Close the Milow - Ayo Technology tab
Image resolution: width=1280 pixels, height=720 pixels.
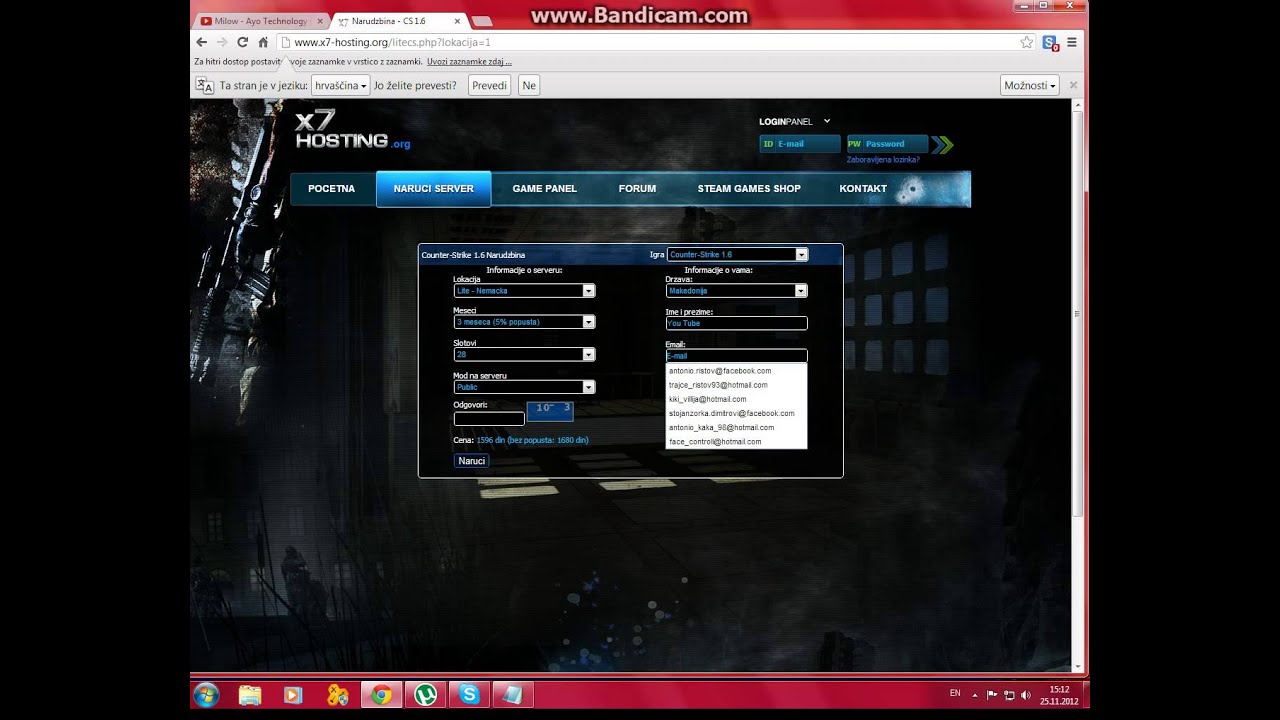(320, 21)
